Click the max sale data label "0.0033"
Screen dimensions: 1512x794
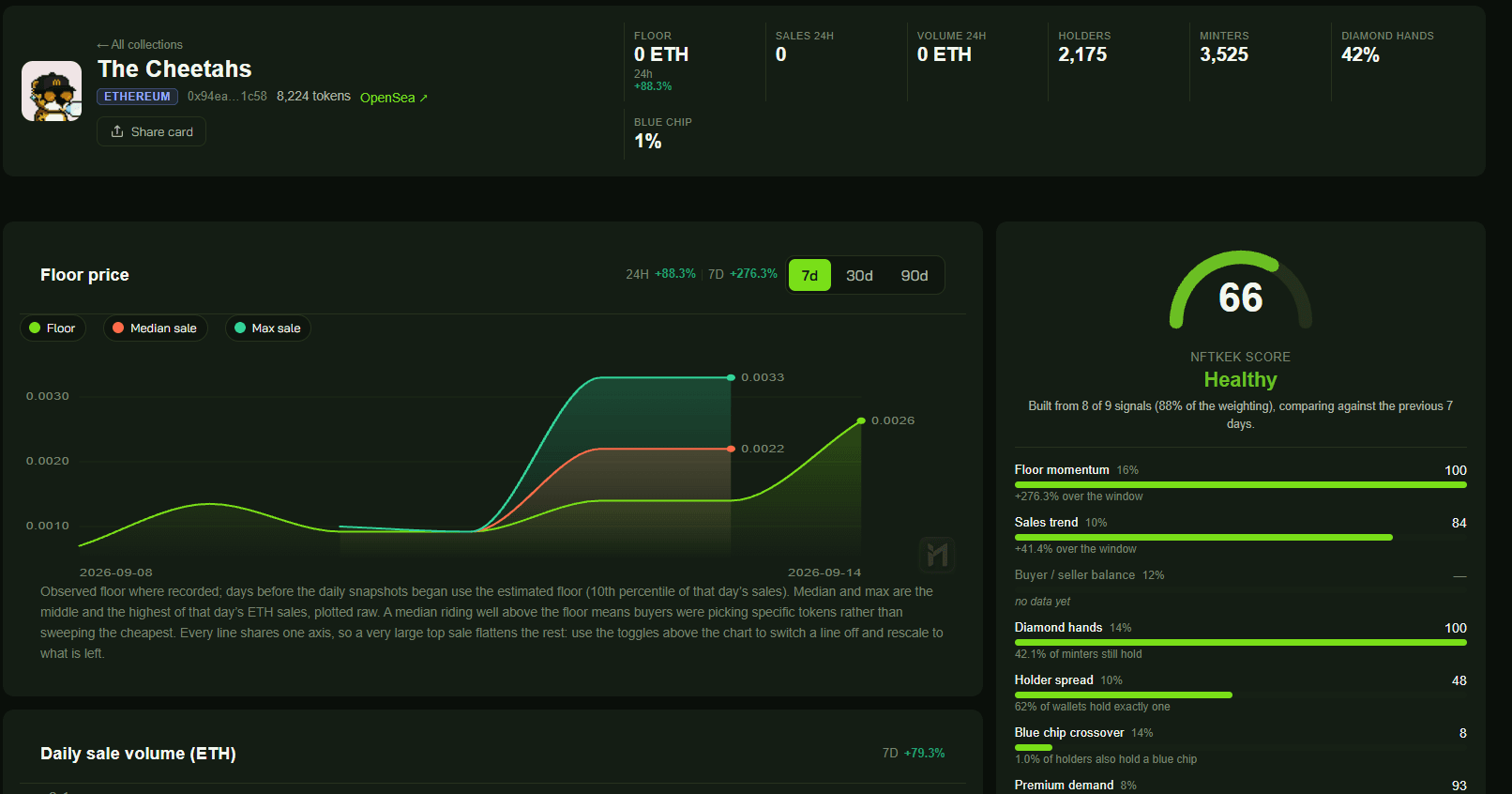(x=763, y=377)
